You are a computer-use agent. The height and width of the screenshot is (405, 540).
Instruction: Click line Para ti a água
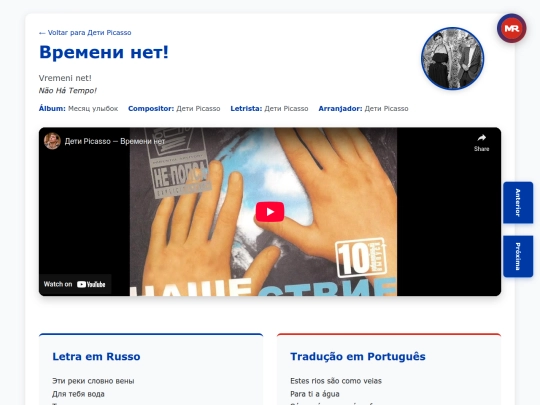[x=315, y=394]
